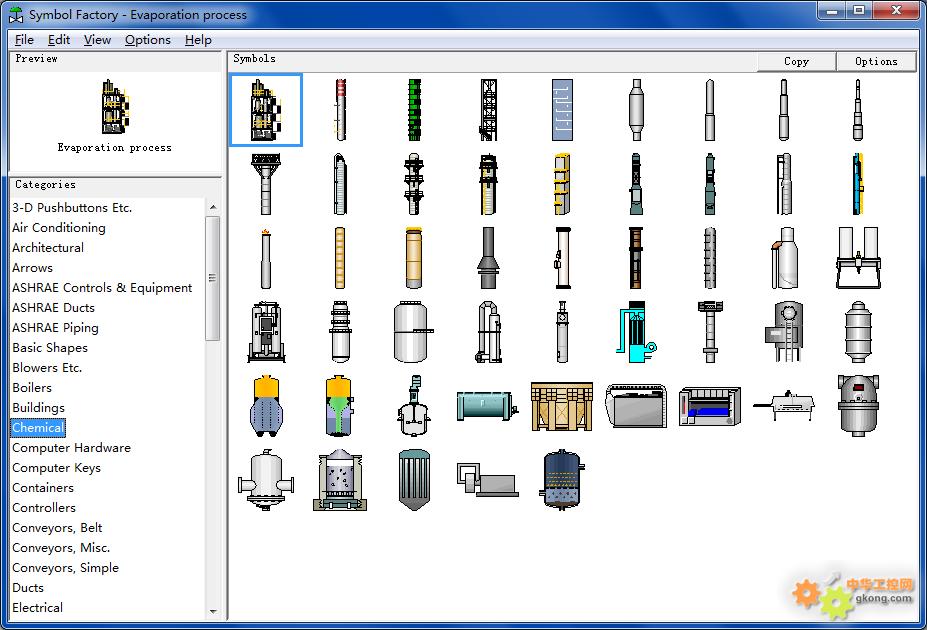Select the Computer Hardware category
Screen dimensions: 927x630
(71, 448)
